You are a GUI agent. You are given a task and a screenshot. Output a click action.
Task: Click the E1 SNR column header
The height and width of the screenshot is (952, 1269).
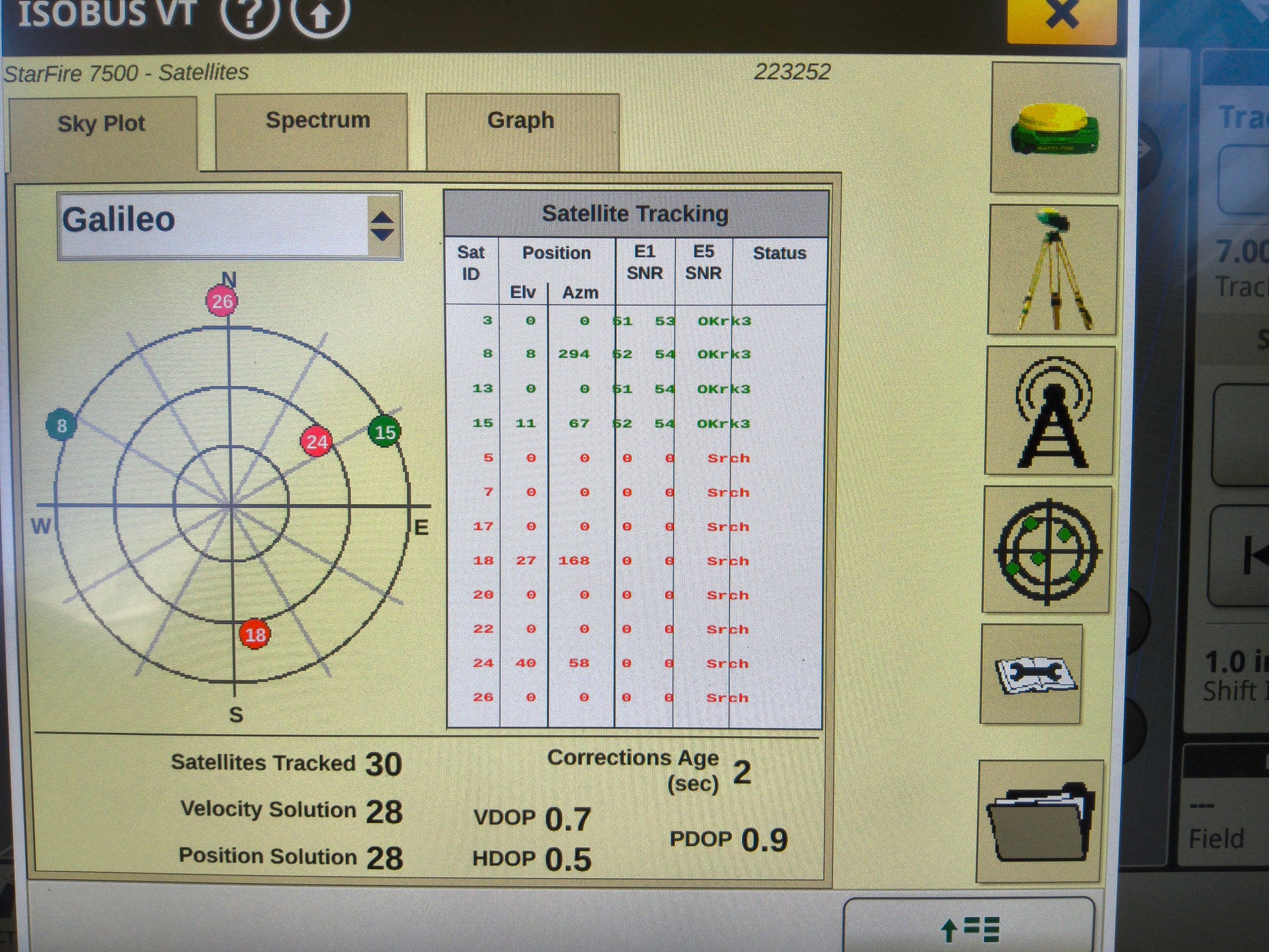pyautogui.click(x=645, y=262)
